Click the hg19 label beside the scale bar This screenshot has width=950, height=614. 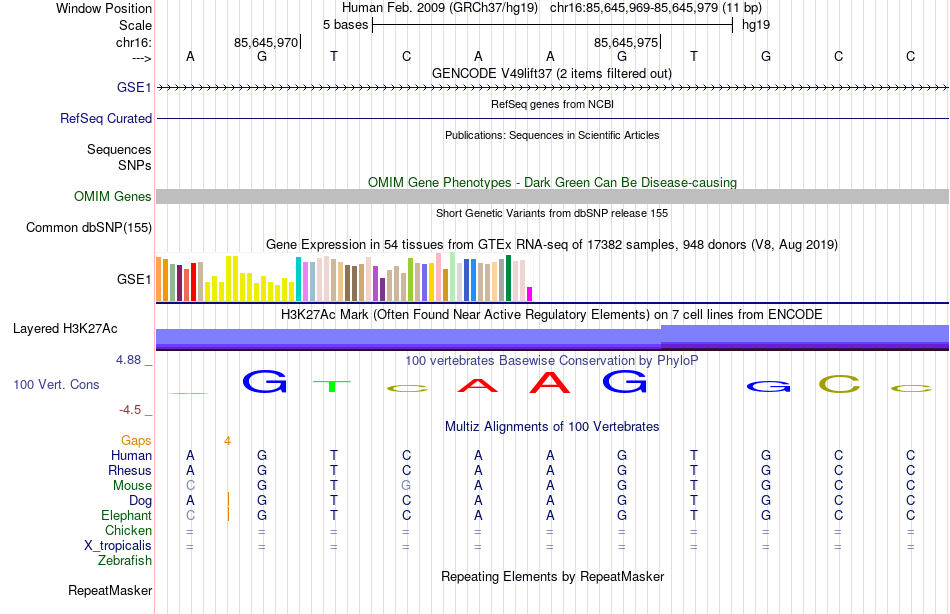756,25
